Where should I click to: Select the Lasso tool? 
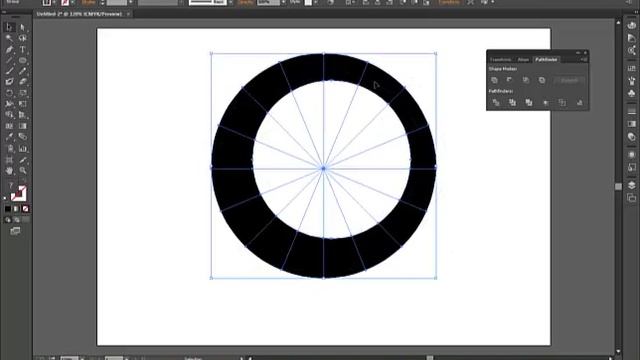coord(22,38)
